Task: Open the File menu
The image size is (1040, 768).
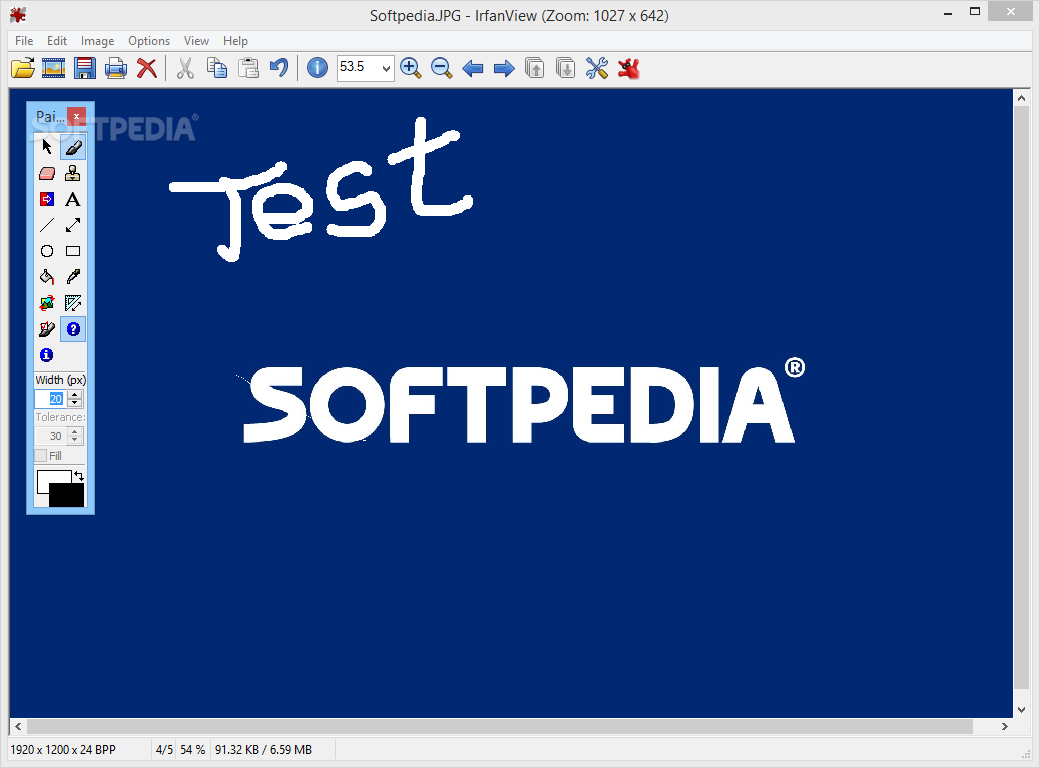Action: pyautogui.click(x=24, y=40)
